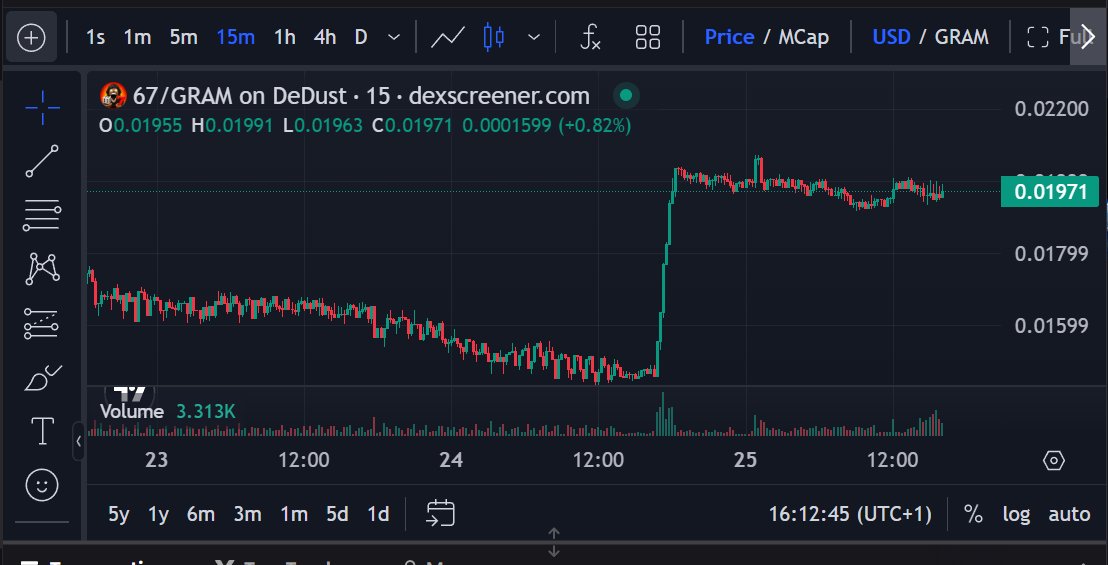Switch to line chart style
Viewport: 1108px width, 565px height.
[448, 37]
